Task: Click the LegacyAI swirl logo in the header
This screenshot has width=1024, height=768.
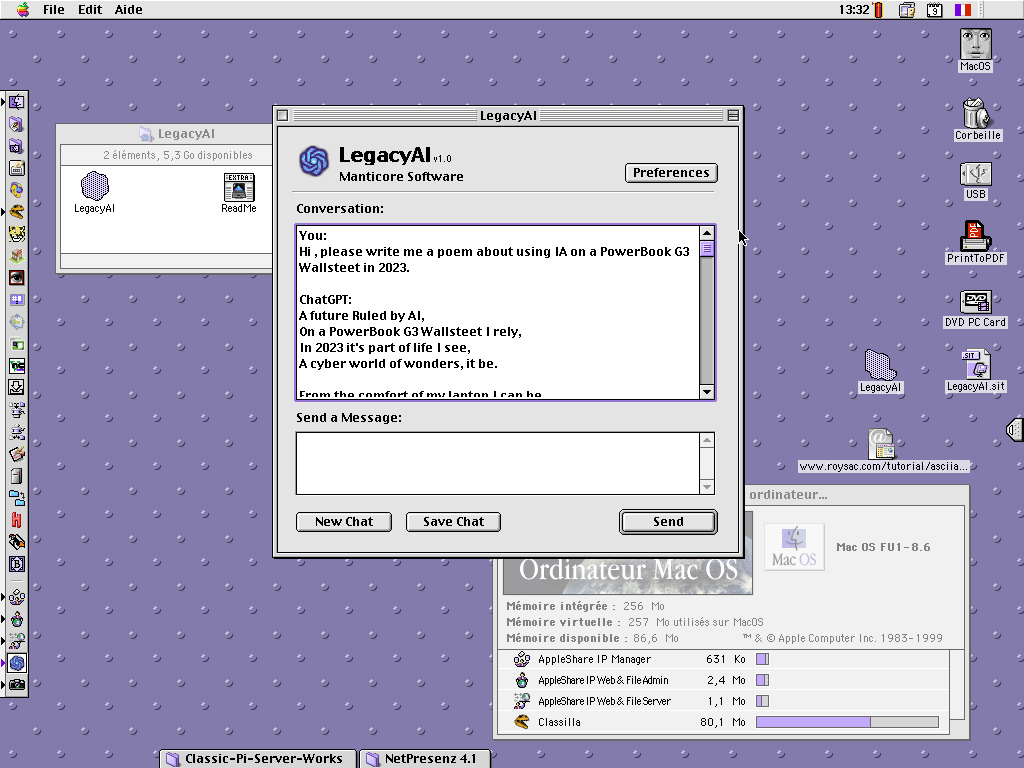Action: click(x=313, y=161)
